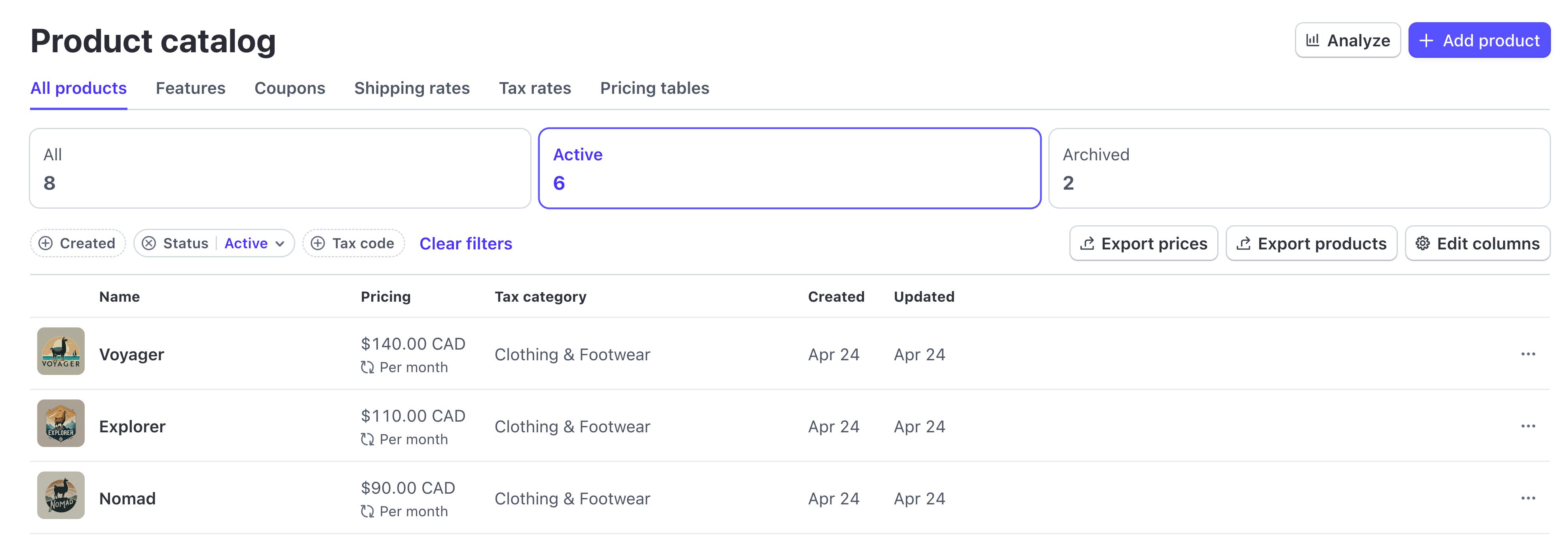Remove the Status filter via its X icon
Viewport: 1568px width, 542px height.
pos(149,243)
